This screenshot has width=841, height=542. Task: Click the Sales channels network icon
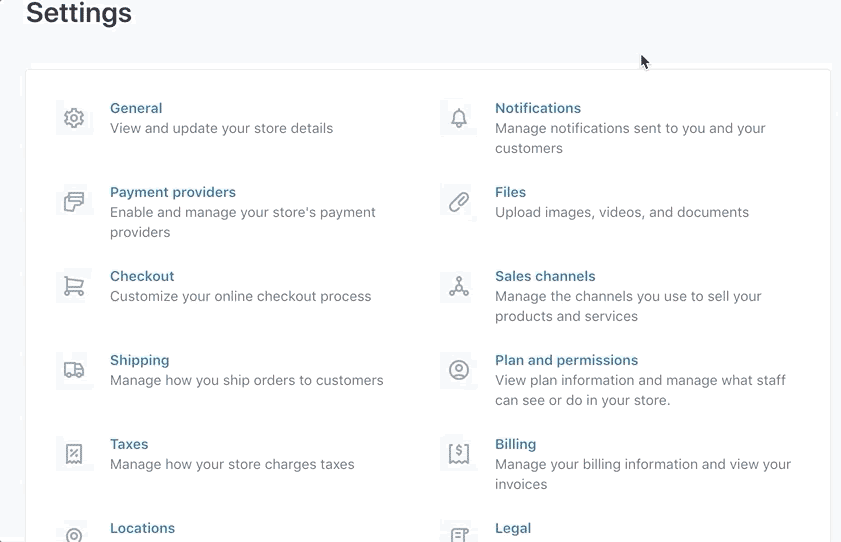pyautogui.click(x=459, y=286)
